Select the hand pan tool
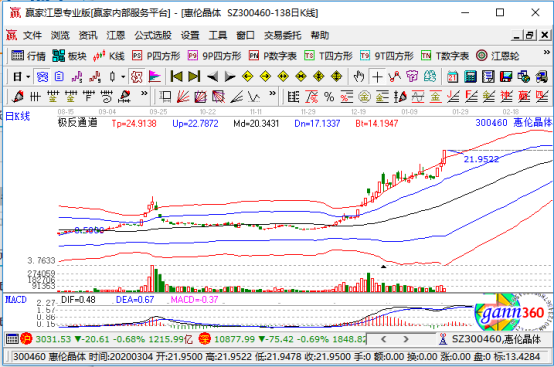 (x=359, y=77)
